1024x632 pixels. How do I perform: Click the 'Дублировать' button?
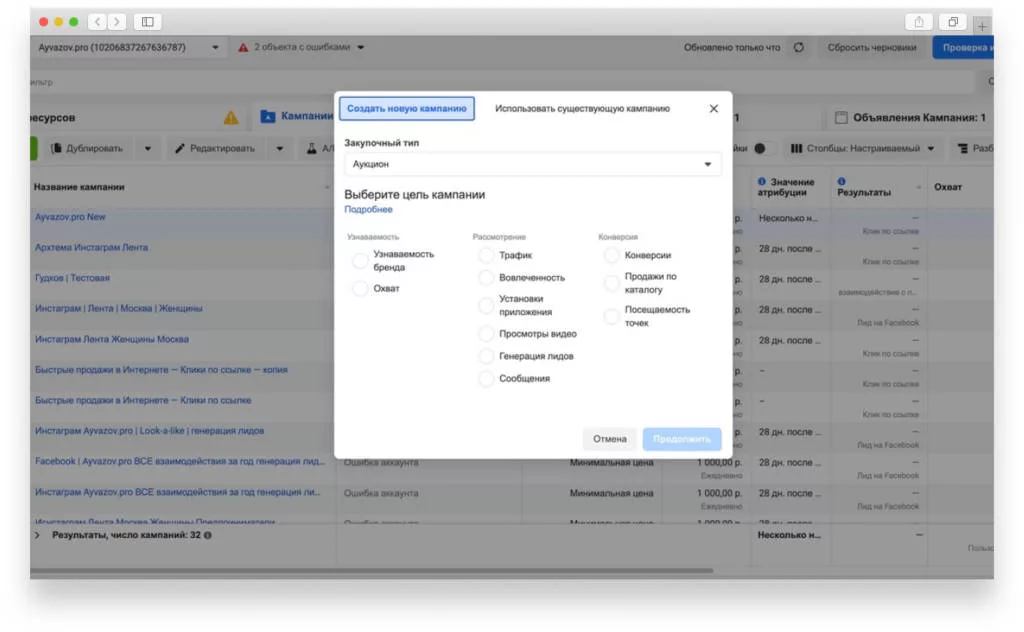tap(88, 148)
